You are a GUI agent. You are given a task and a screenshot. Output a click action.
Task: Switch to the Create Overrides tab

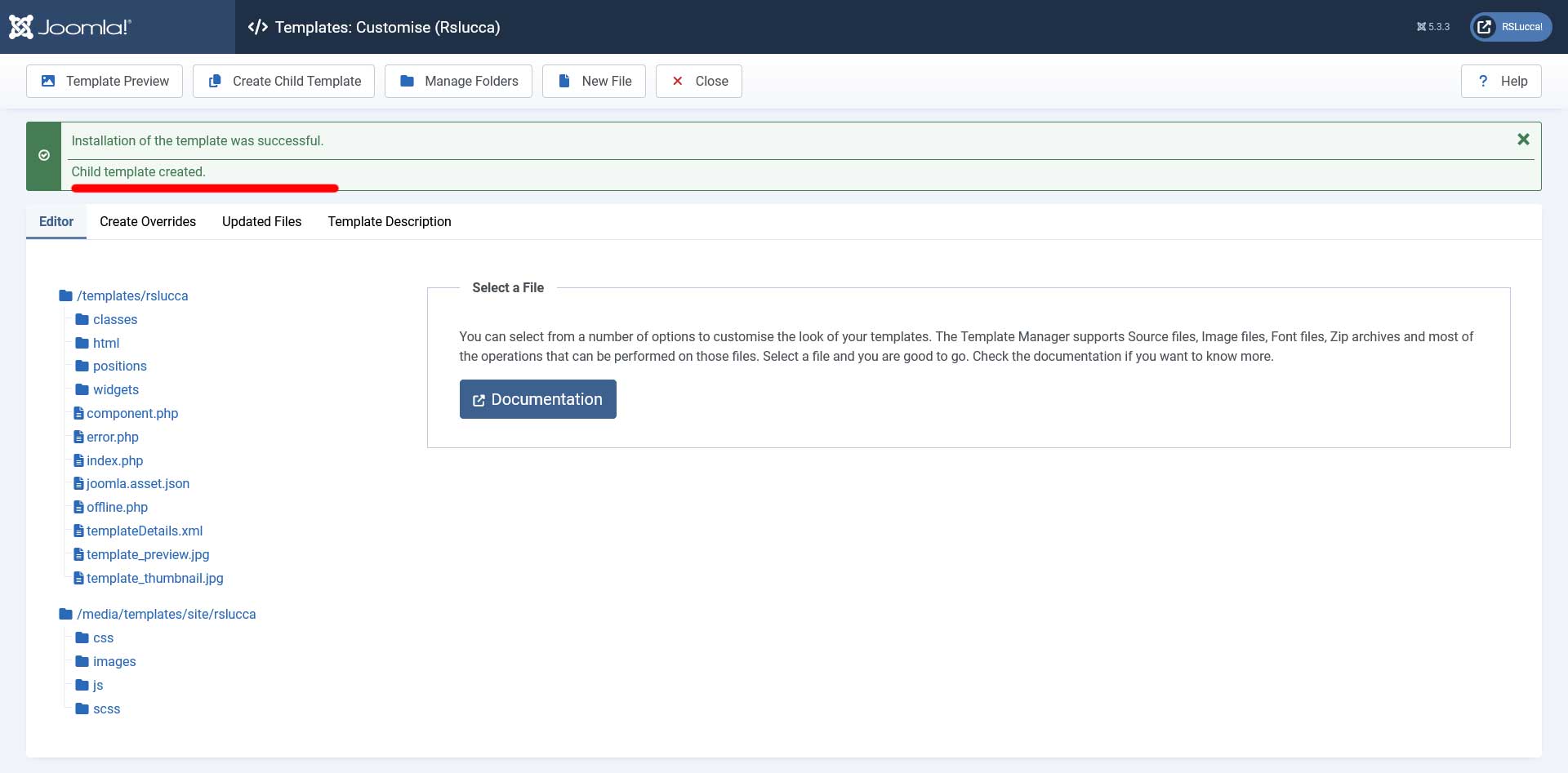[148, 221]
